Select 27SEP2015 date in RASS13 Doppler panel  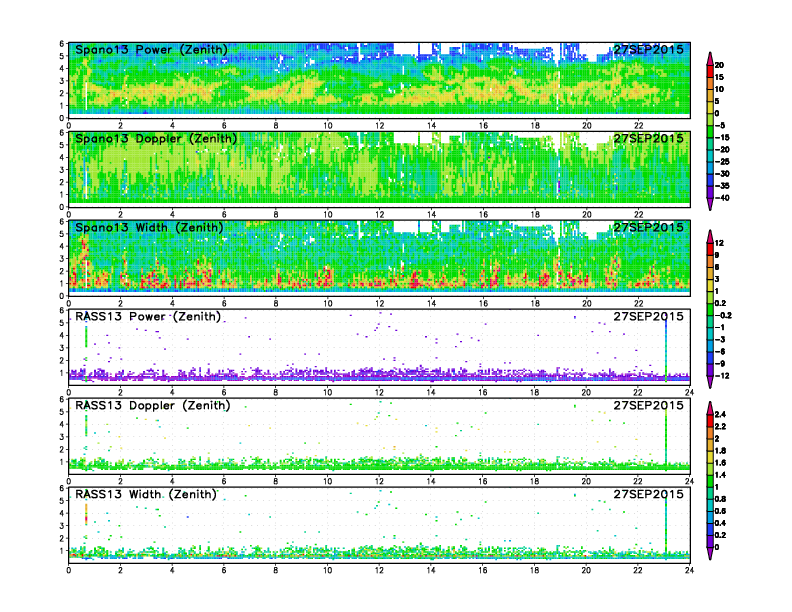[649, 405]
